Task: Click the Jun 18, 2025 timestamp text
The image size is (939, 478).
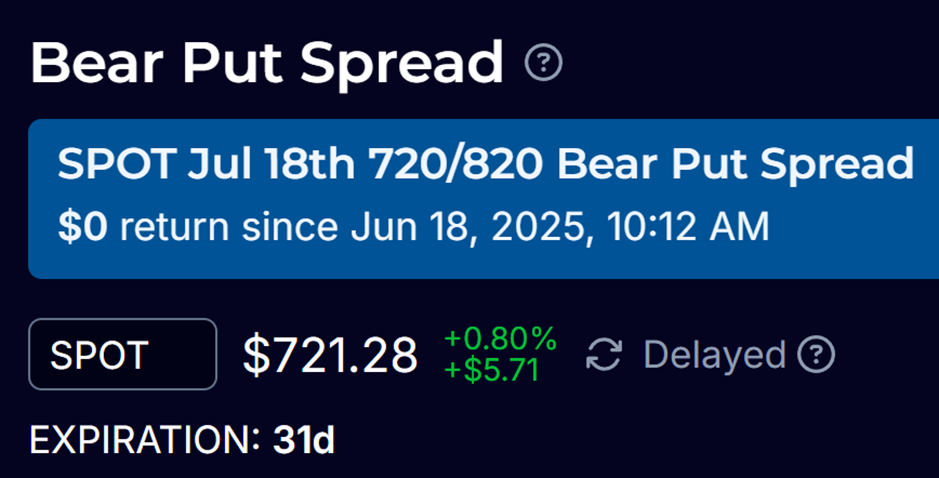Action: coord(467,227)
